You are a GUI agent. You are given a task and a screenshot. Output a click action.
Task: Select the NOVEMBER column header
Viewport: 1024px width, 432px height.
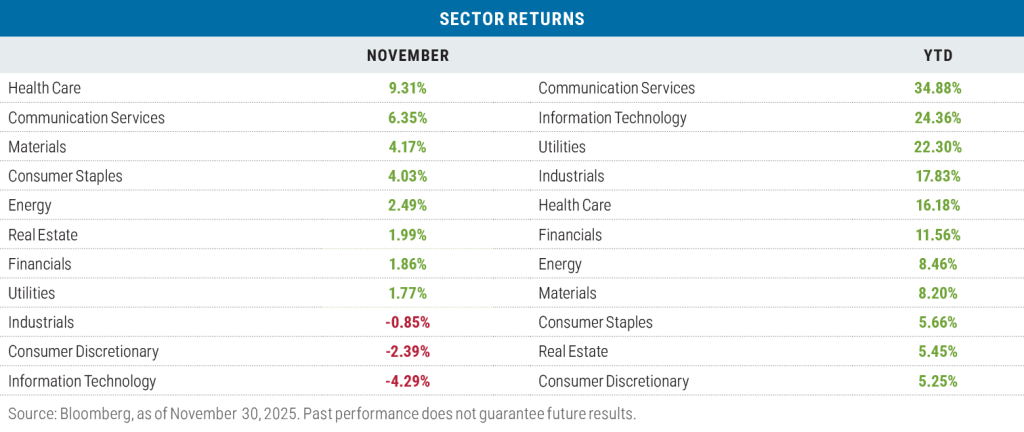[408, 56]
